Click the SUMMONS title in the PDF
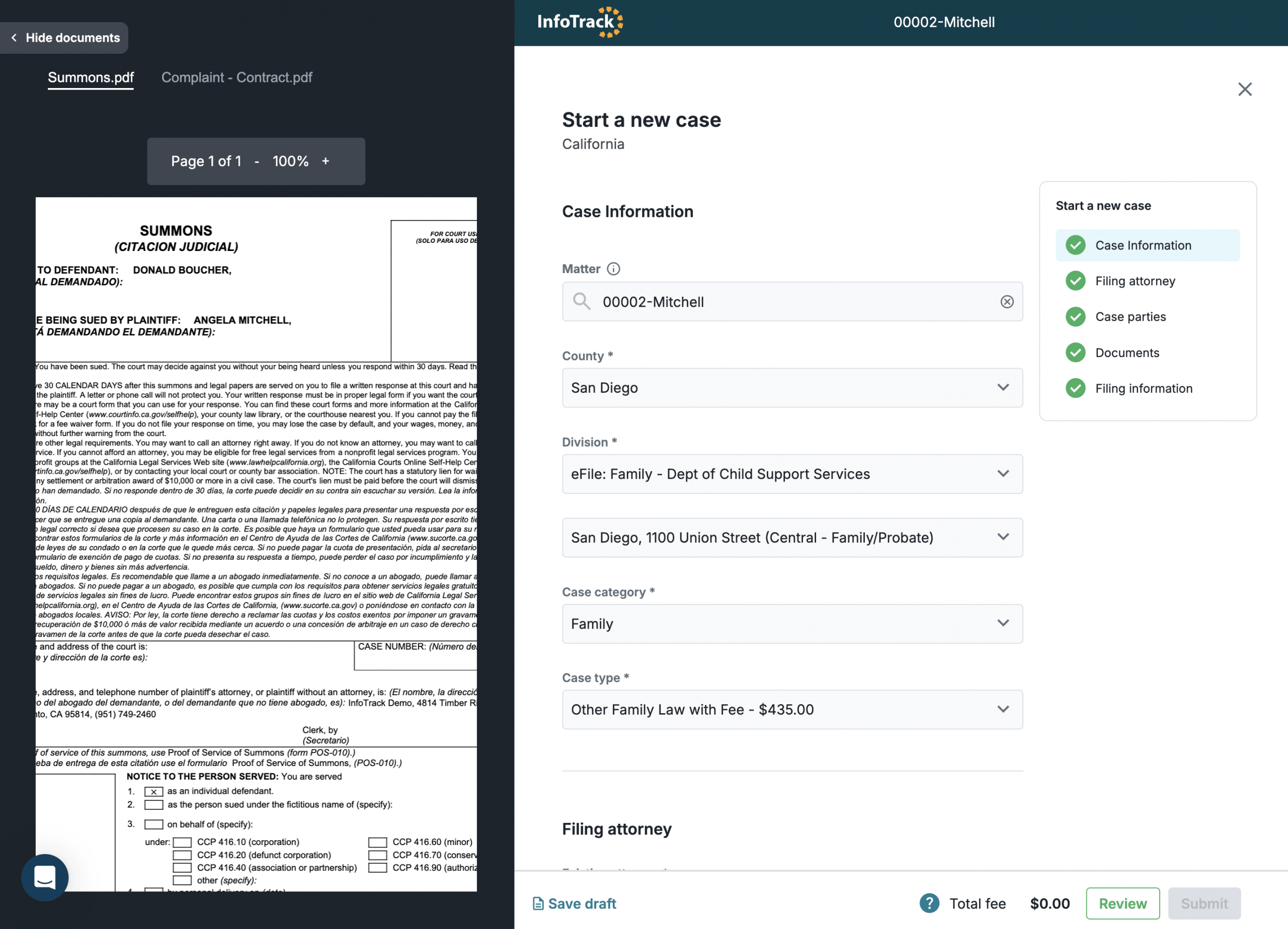This screenshot has width=1288, height=929. coord(176,230)
